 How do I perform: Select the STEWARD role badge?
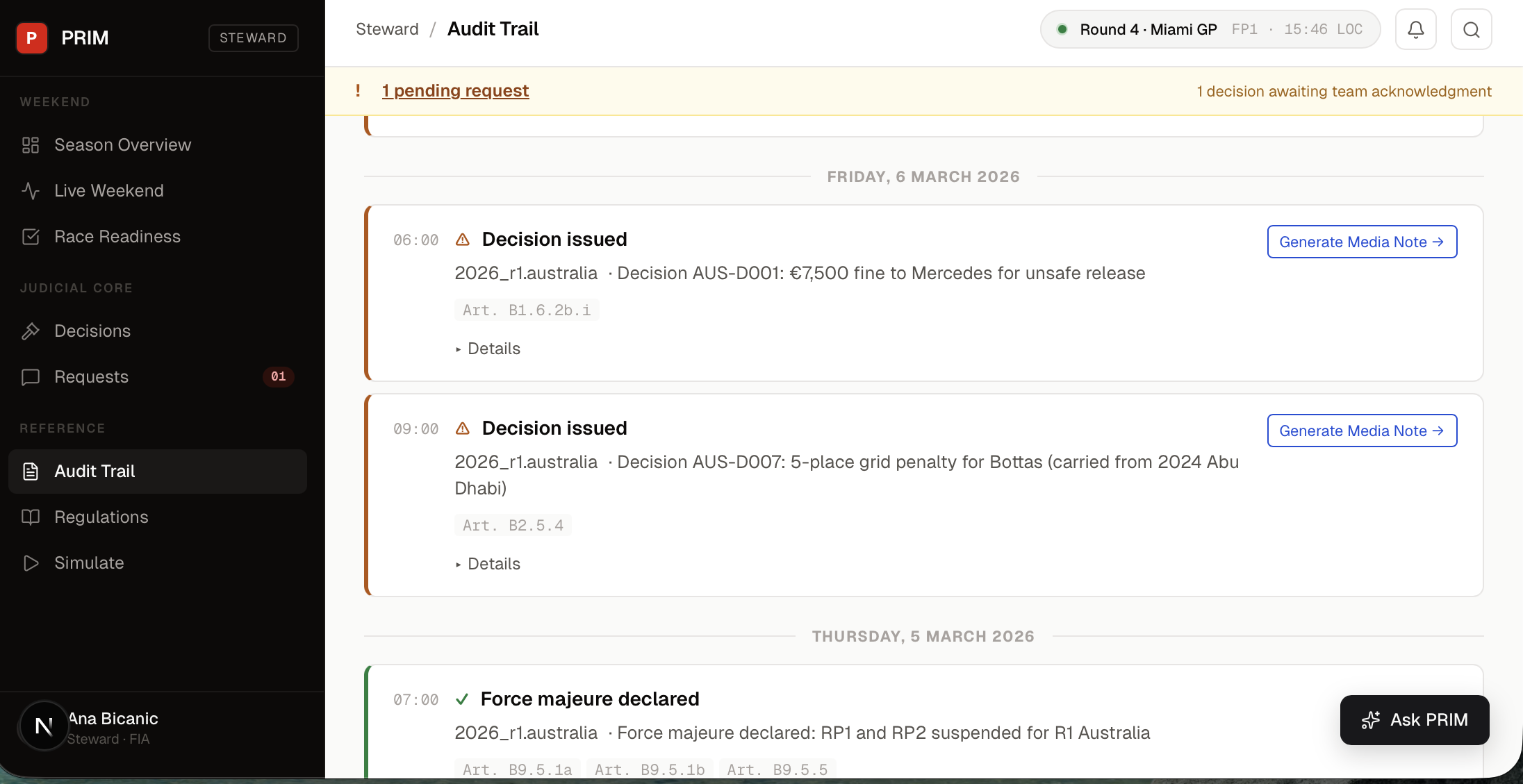253,37
